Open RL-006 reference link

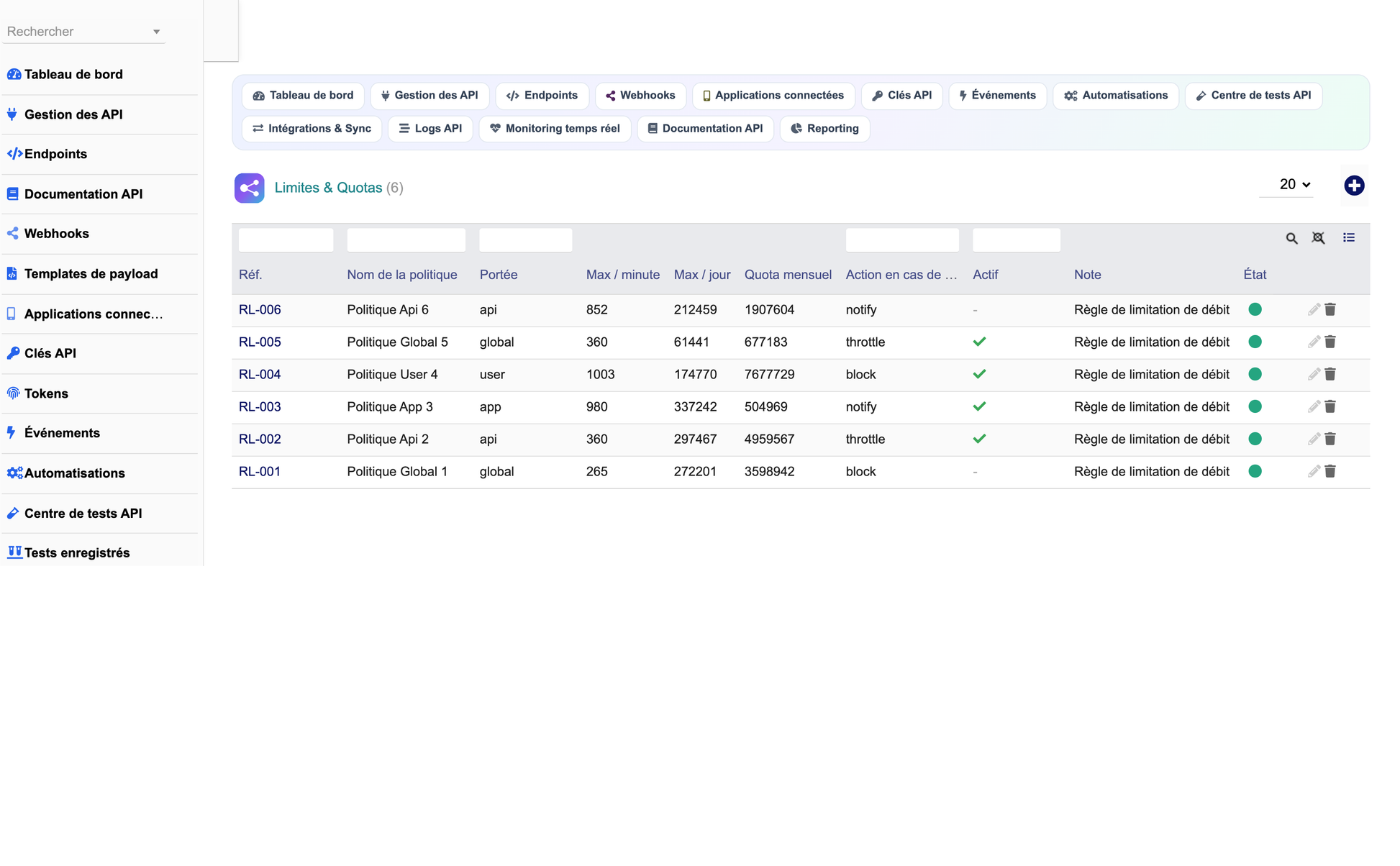pos(260,310)
